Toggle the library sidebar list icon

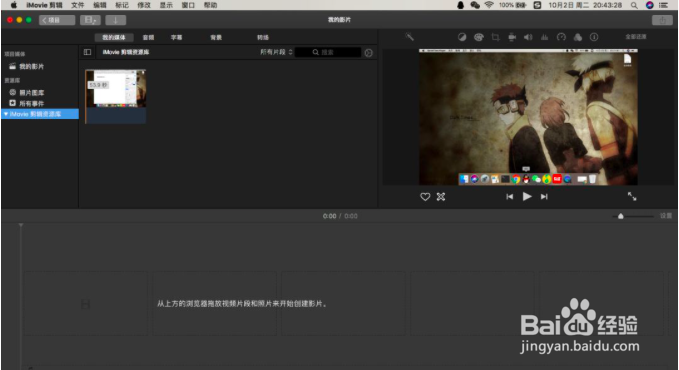point(87,52)
